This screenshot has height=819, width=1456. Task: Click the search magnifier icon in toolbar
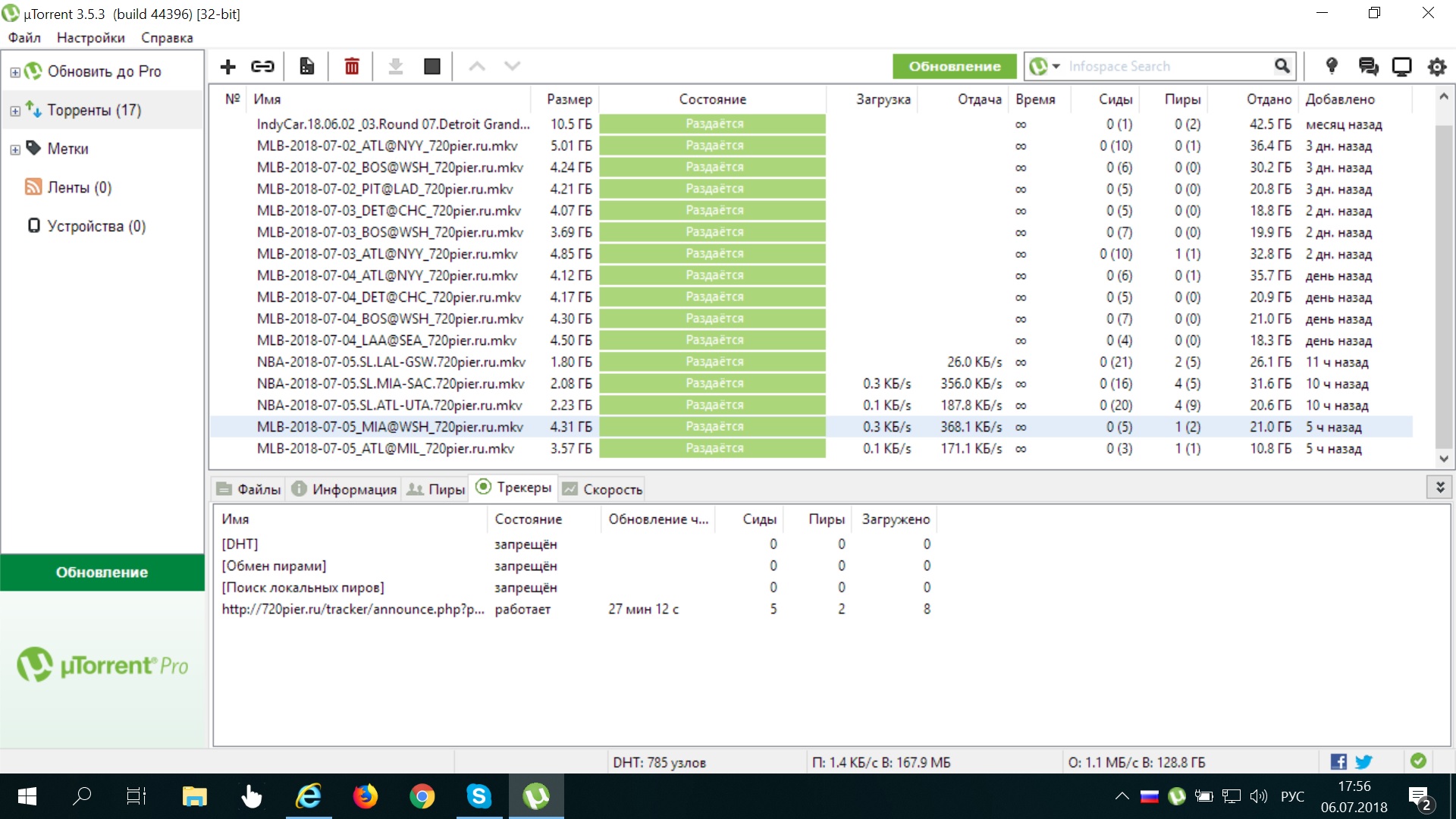1282,67
